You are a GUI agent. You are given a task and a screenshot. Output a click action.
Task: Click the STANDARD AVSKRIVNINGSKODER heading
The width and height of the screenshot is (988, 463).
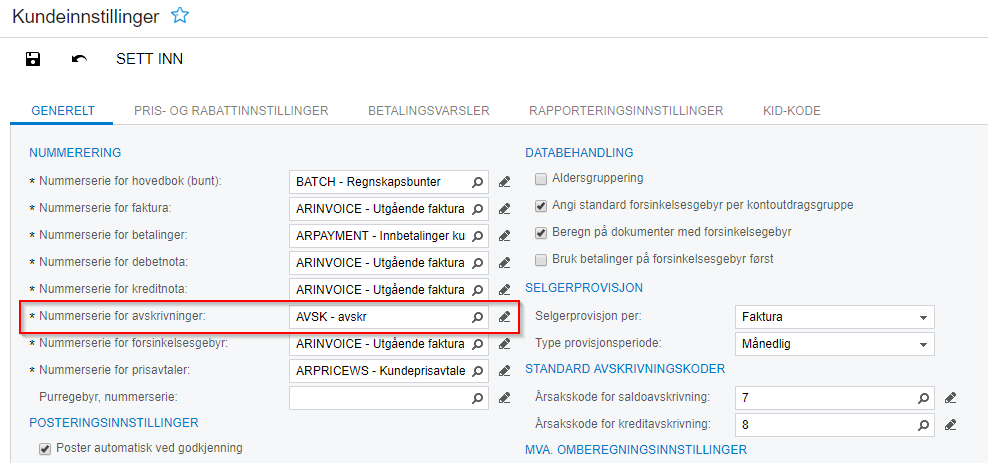pyautogui.click(x=625, y=369)
